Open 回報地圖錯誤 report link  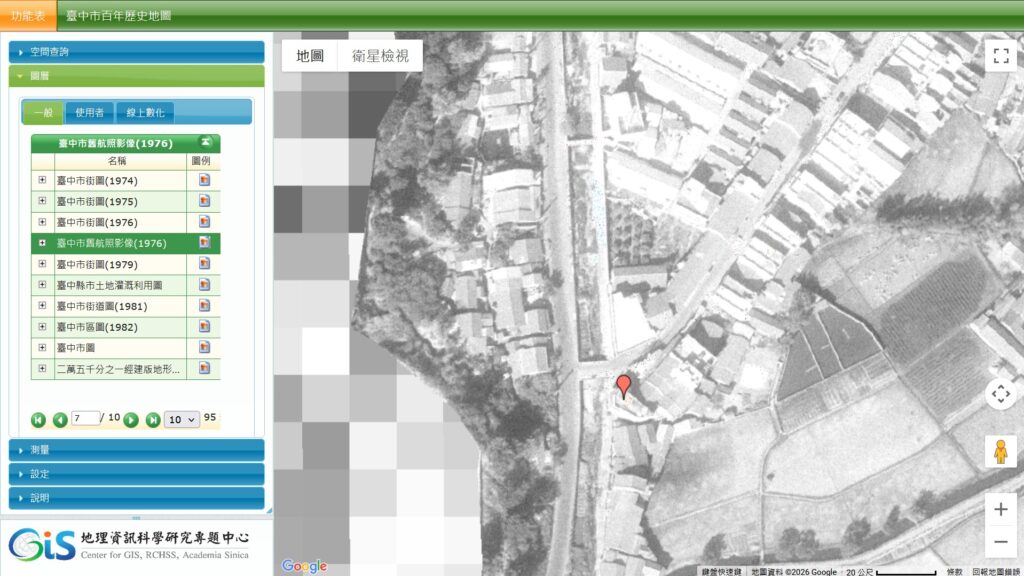click(x=997, y=571)
